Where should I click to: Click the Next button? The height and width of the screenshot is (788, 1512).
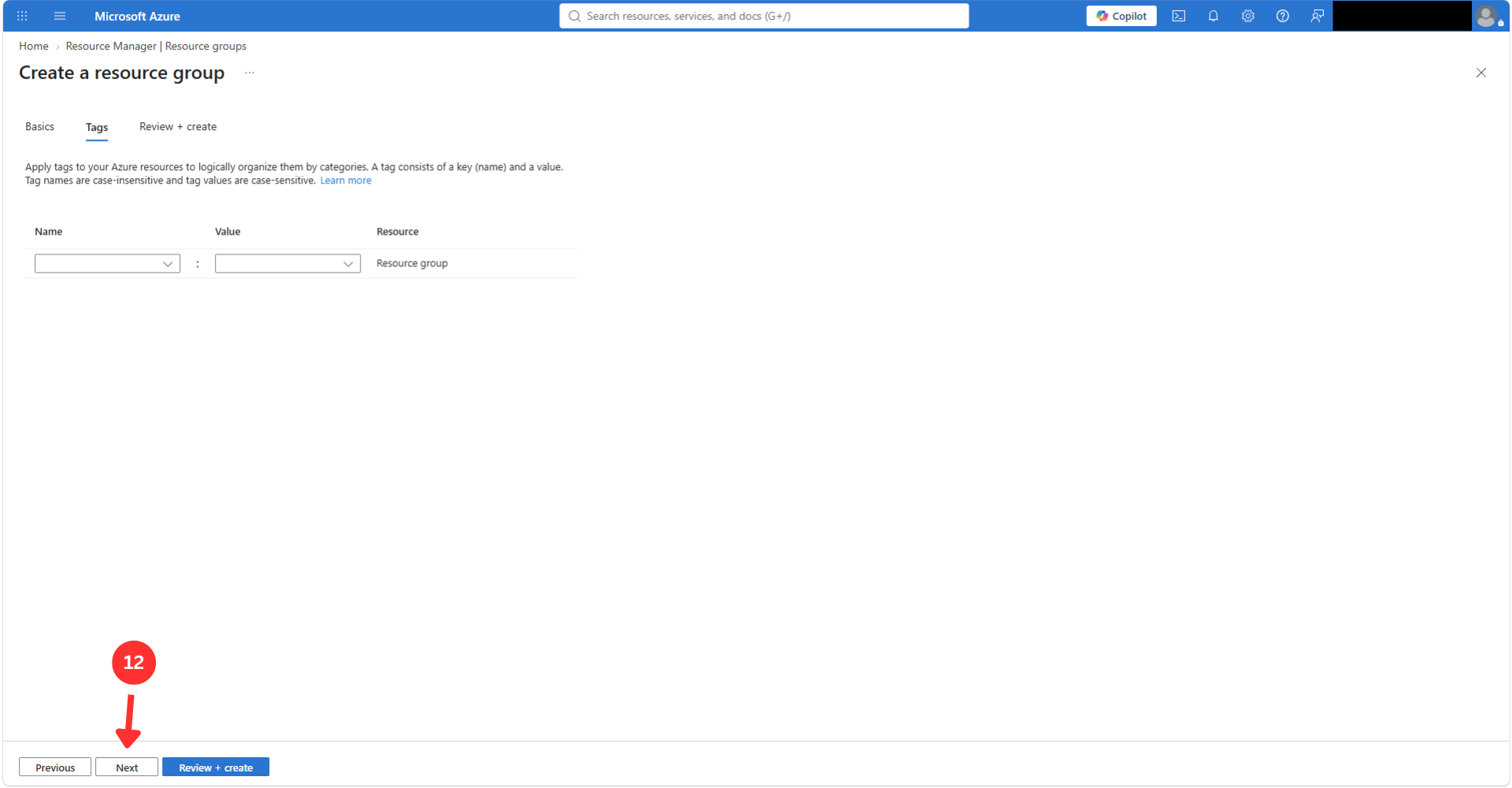(x=127, y=768)
